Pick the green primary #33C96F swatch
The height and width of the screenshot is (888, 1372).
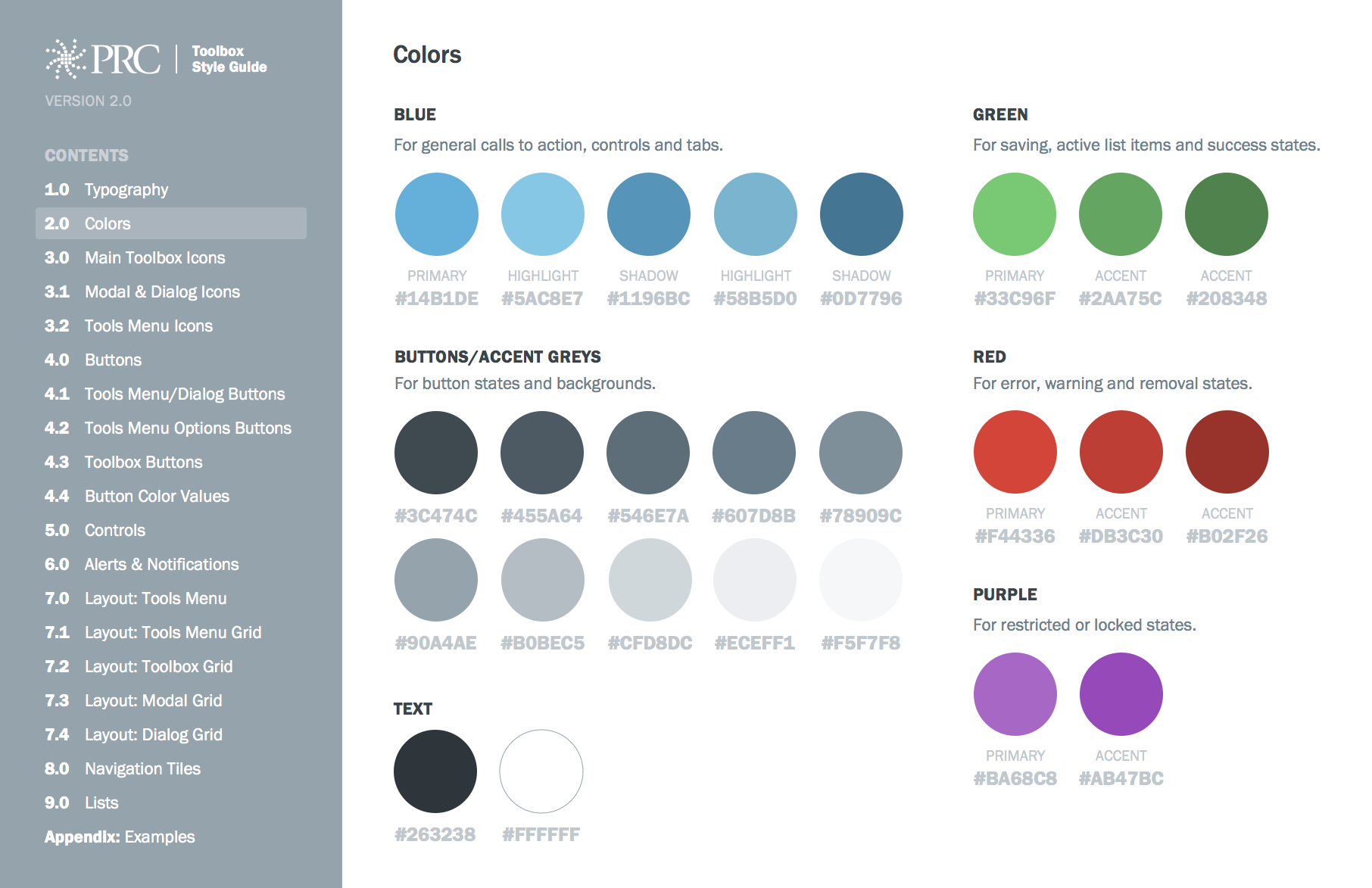1015,214
